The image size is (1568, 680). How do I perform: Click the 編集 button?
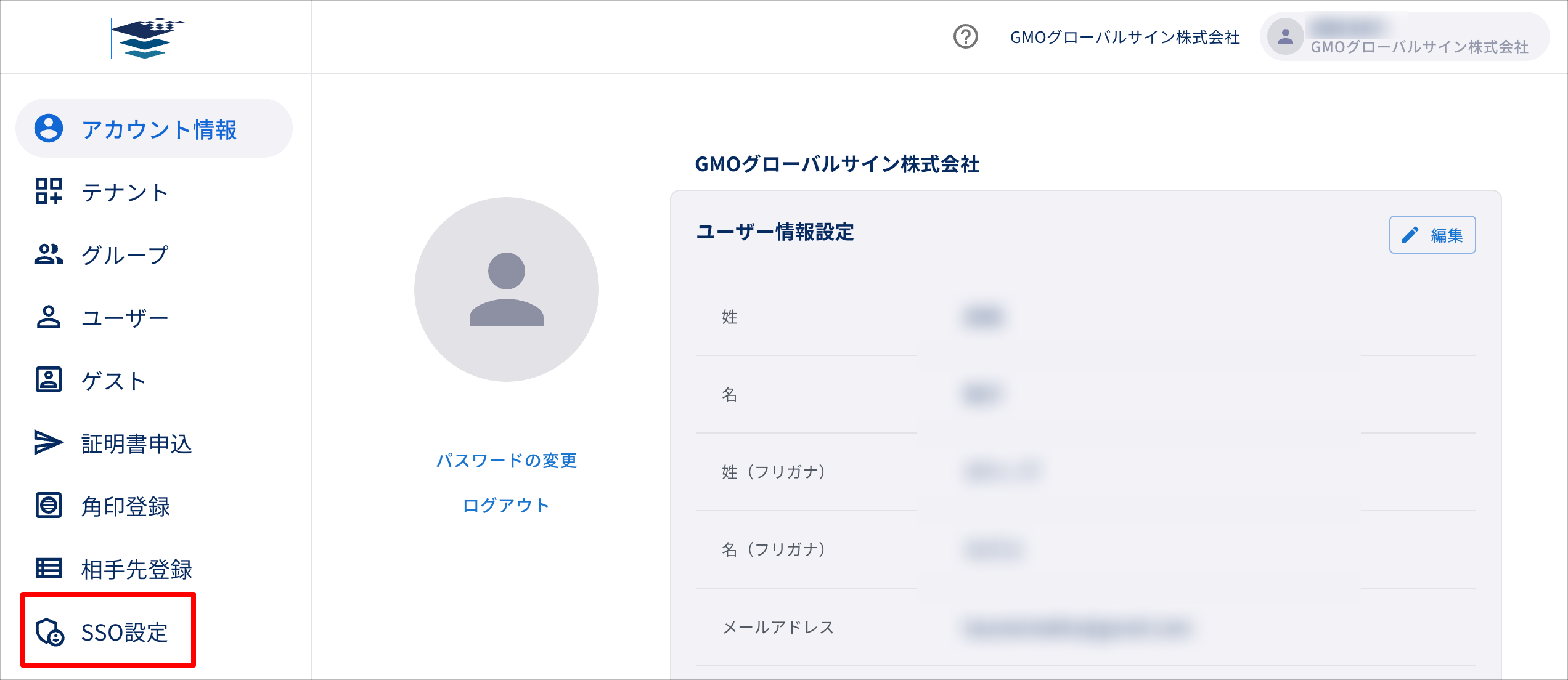[x=1432, y=235]
